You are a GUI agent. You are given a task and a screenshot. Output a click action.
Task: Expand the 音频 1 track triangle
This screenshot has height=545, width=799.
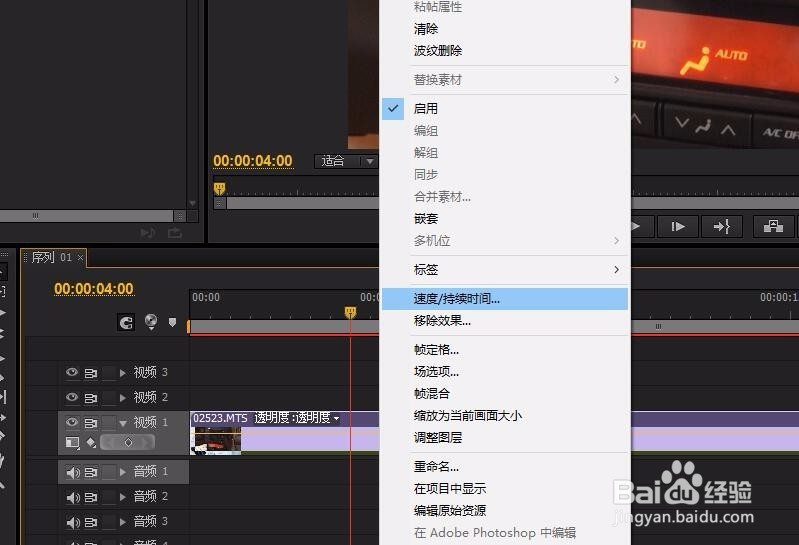[122, 472]
